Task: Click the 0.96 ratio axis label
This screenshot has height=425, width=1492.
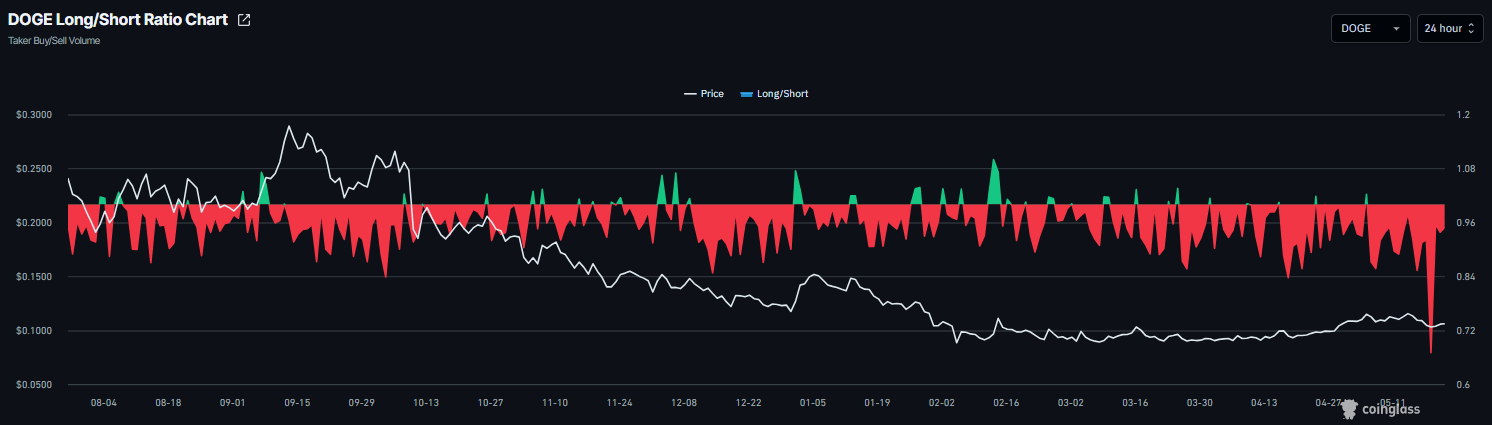Action: [x=1466, y=223]
